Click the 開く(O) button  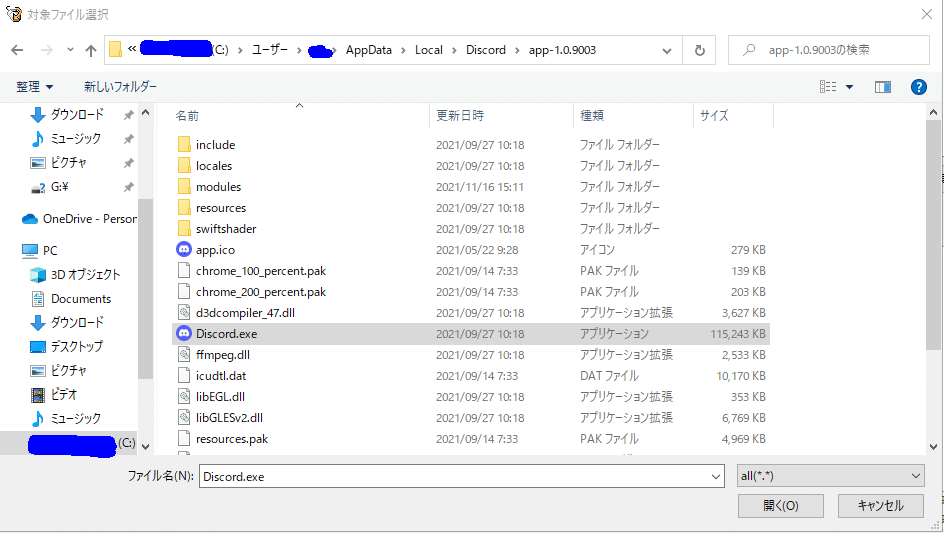click(781, 506)
